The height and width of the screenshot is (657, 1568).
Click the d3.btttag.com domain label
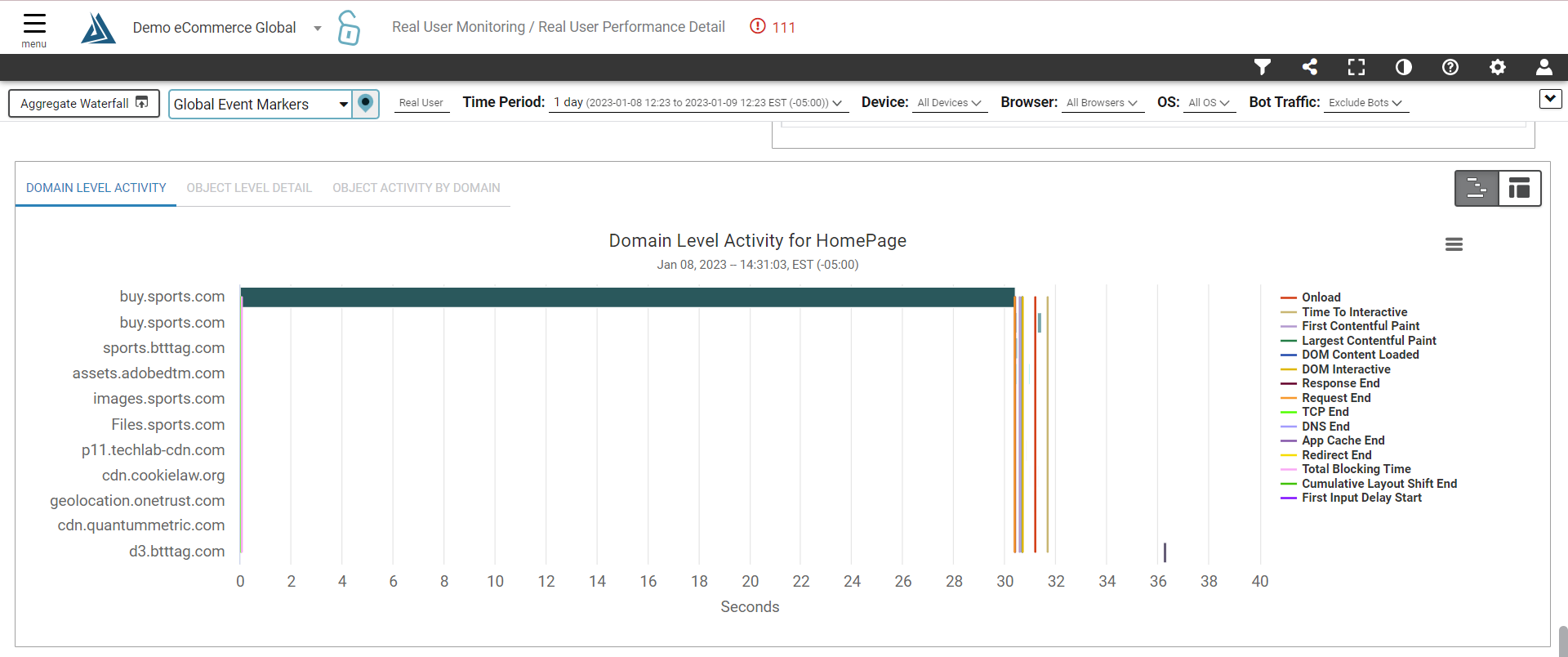point(176,552)
